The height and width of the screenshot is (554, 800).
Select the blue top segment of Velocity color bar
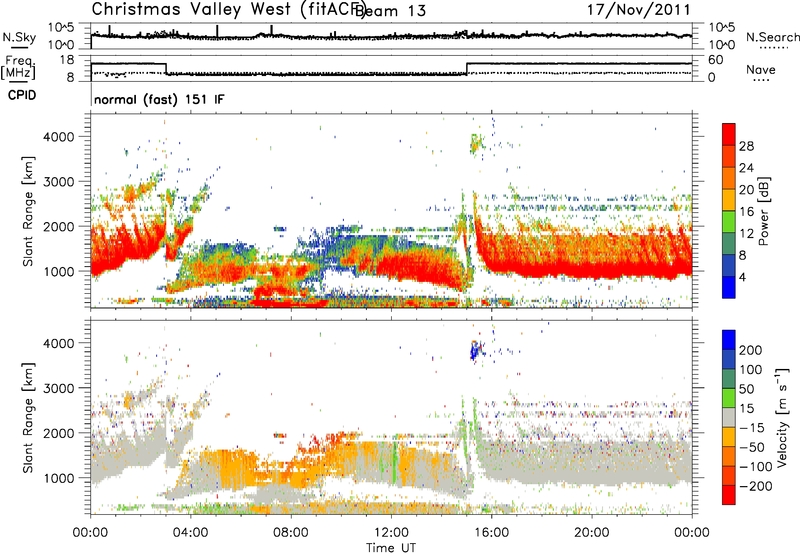click(x=729, y=340)
